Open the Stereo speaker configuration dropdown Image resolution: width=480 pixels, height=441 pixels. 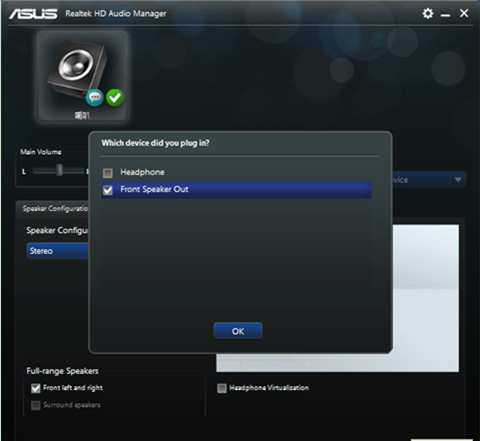(x=58, y=251)
